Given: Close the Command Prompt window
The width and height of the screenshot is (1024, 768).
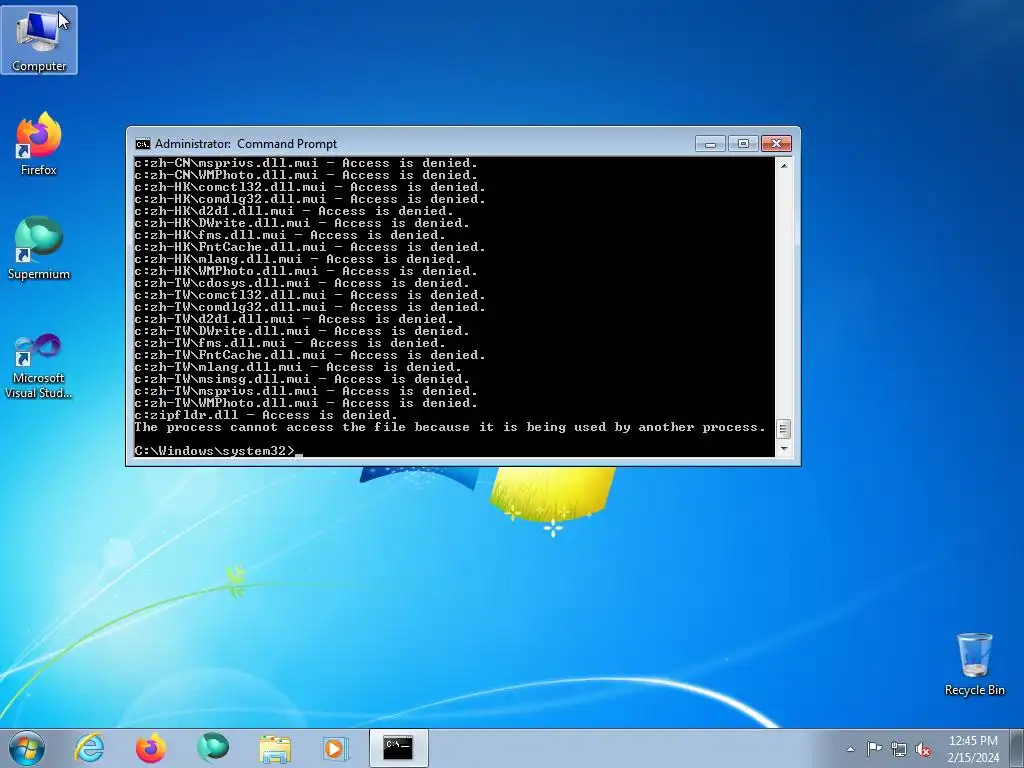Looking at the screenshot, I should (776, 144).
